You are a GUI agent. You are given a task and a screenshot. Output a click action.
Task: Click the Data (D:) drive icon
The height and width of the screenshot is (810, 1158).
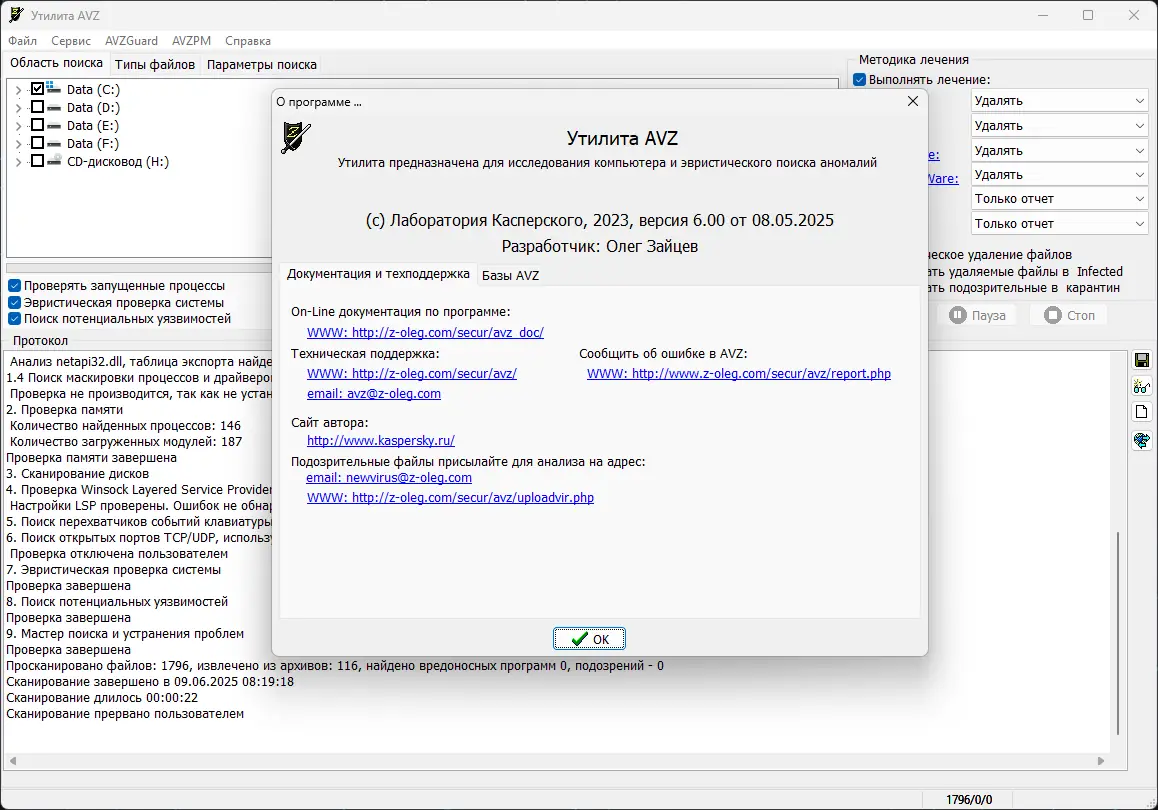point(54,107)
